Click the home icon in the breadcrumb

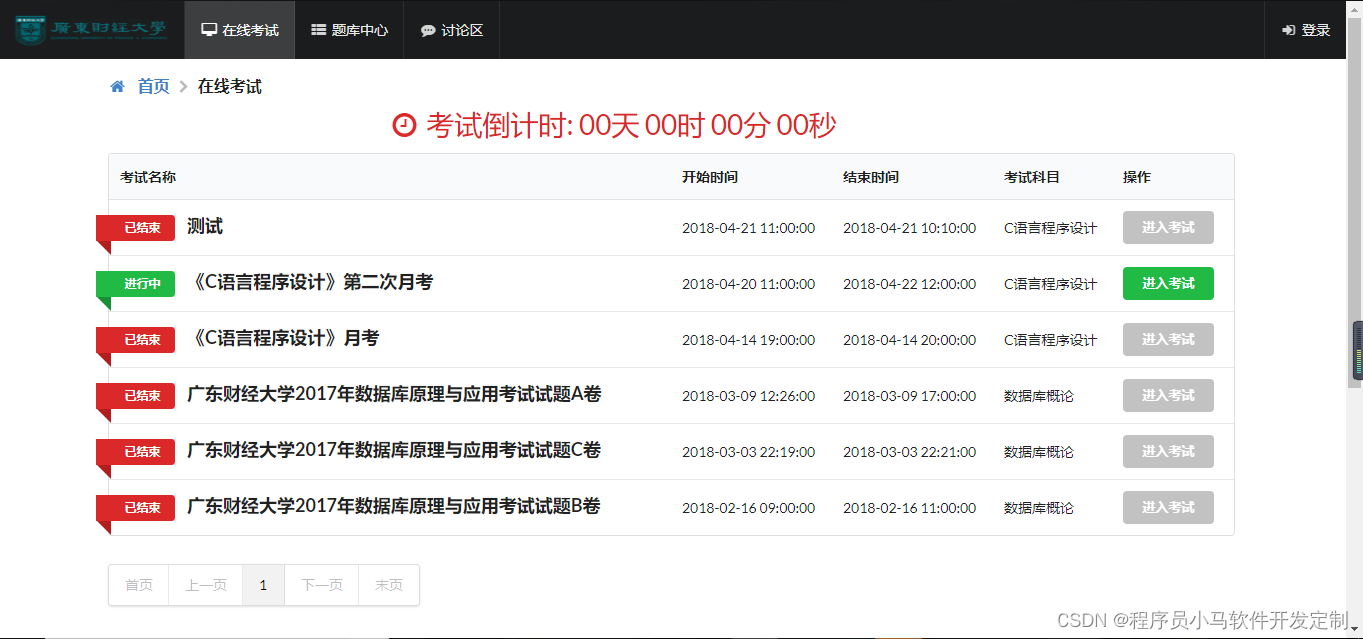coord(117,86)
